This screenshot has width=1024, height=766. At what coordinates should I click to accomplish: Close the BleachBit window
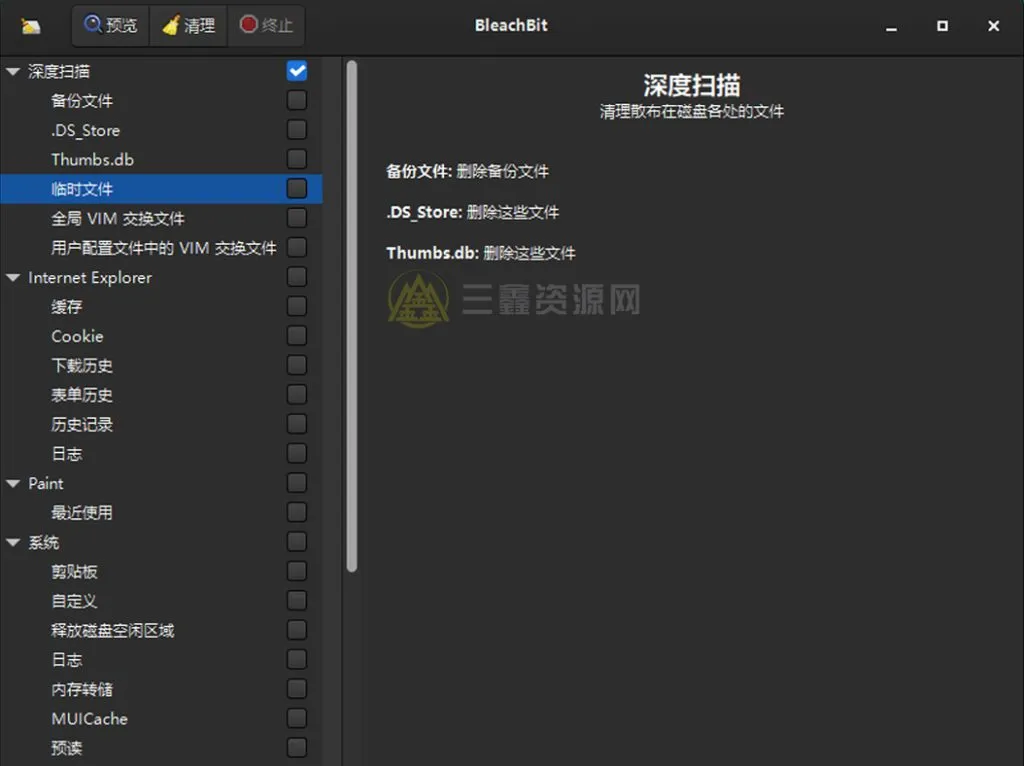click(993, 26)
